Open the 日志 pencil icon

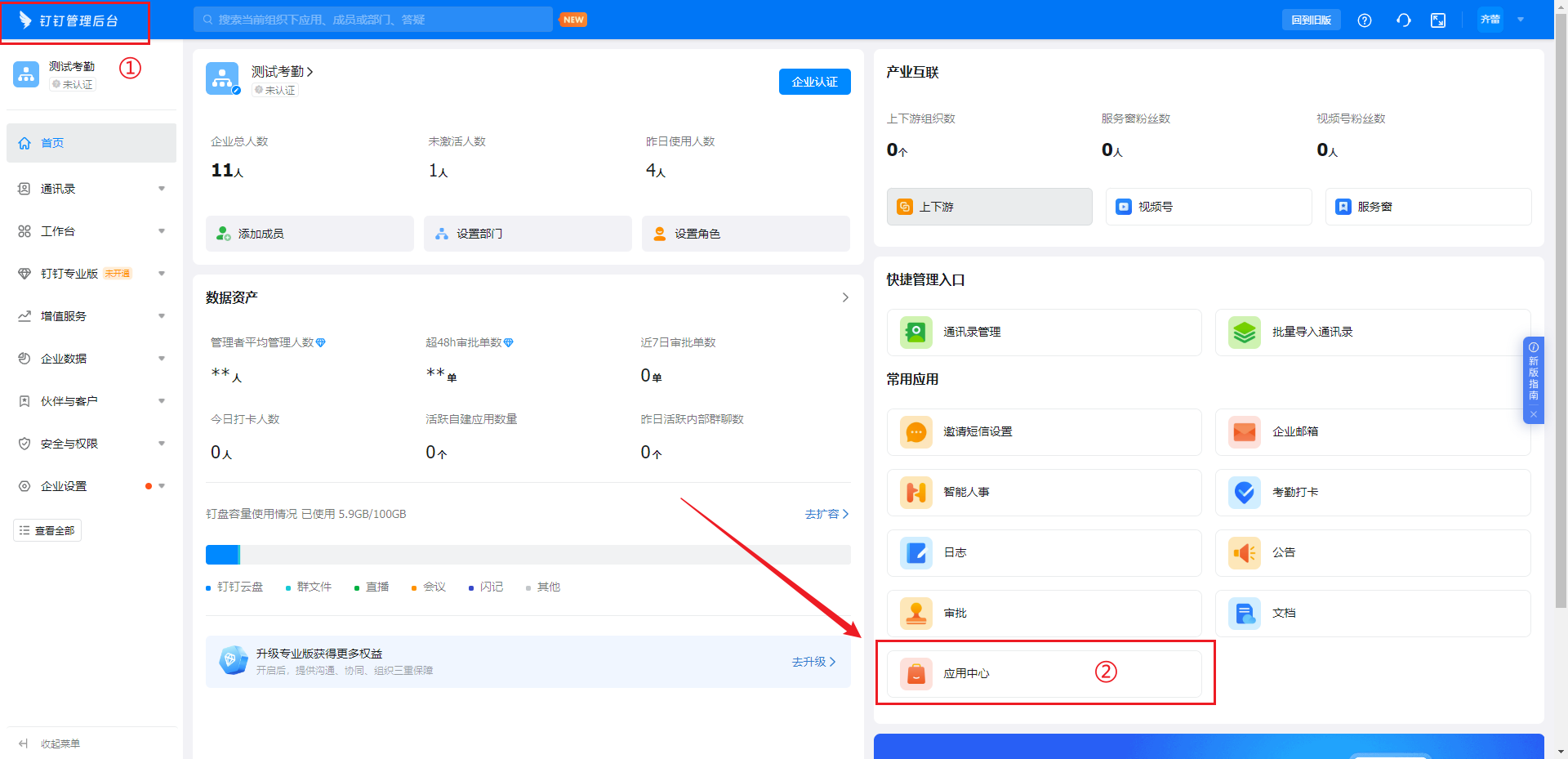916,553
